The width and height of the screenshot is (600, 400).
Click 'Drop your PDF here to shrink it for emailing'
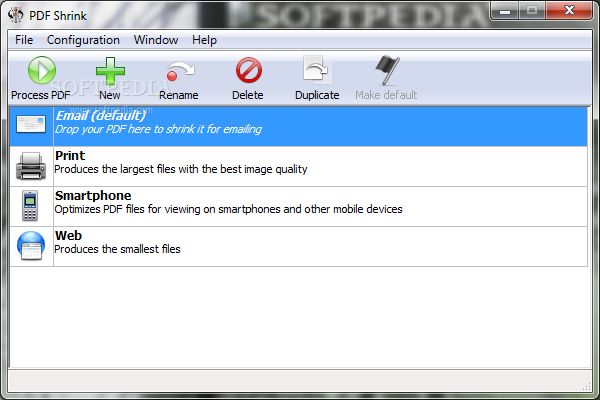pos(158,129)
